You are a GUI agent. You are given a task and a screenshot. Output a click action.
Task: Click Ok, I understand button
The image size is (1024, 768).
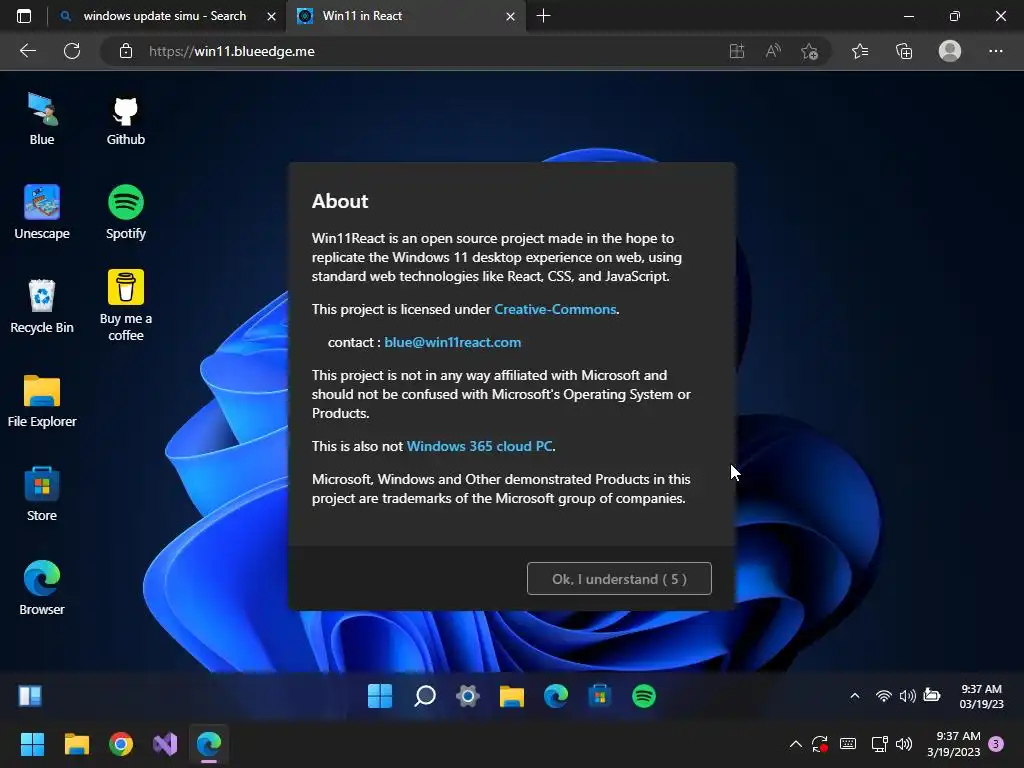point(619,579)
